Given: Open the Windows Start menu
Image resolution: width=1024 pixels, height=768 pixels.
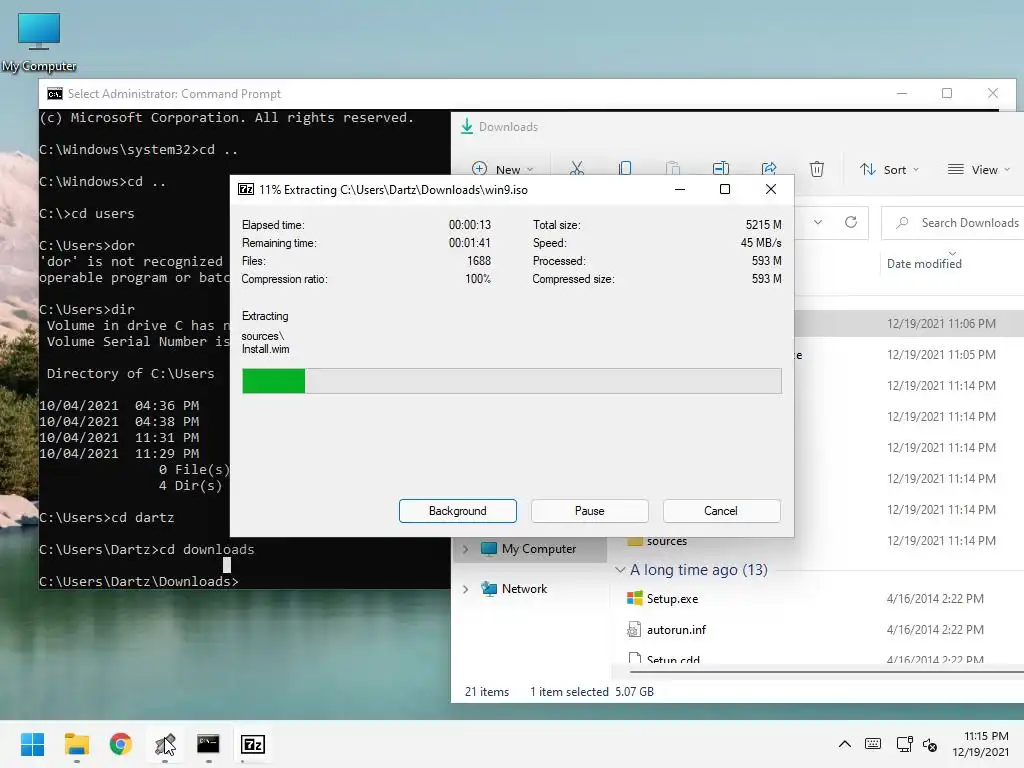Looking at the screenshot, I should point(32,744).
